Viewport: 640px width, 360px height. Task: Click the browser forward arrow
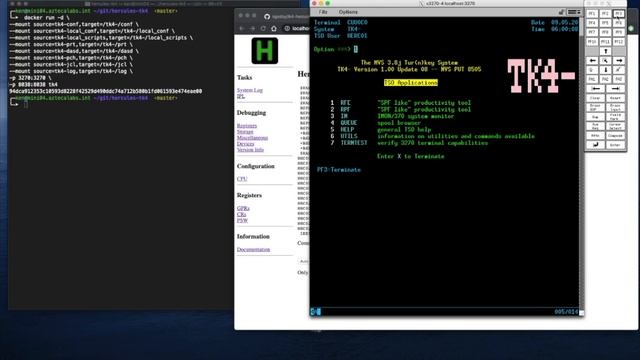[x=252, y=28]
